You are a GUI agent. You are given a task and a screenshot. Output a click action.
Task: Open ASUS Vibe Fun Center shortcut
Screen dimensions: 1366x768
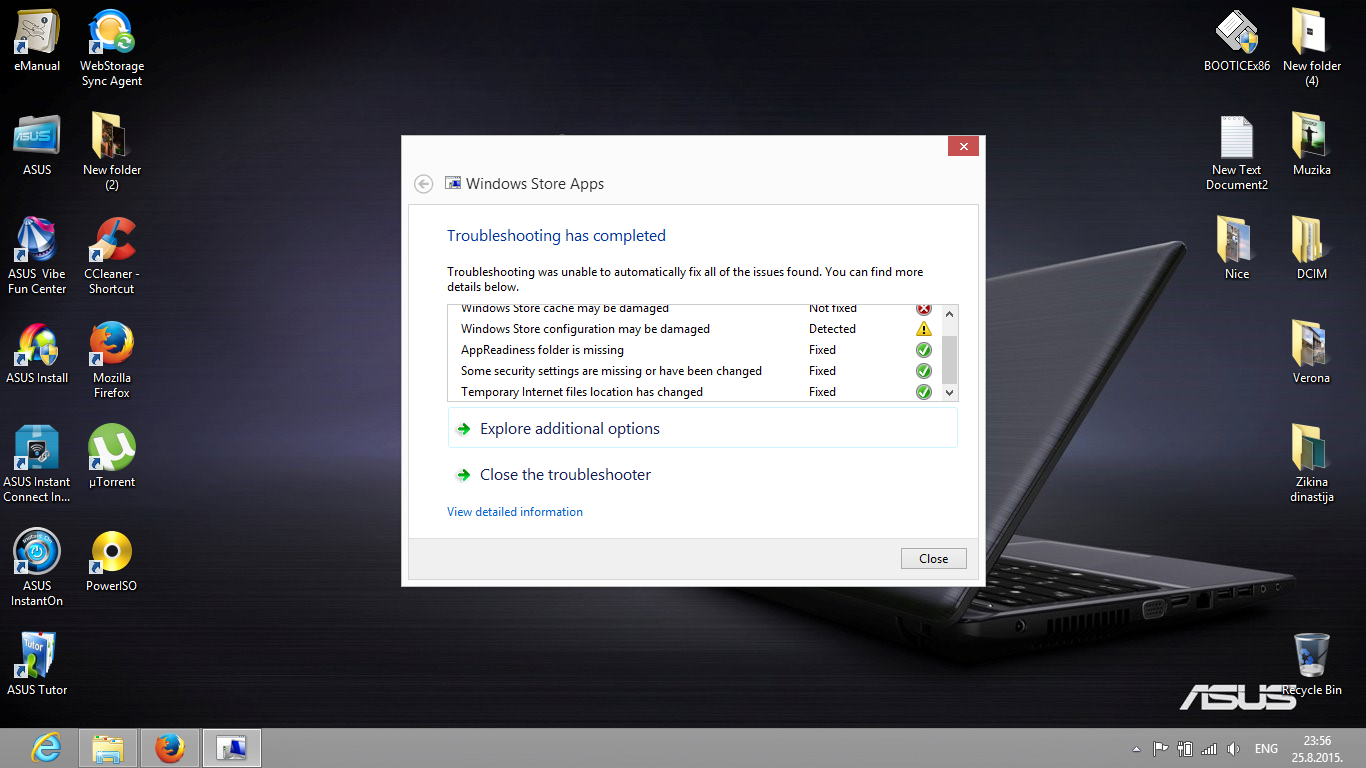click(37, 256)
